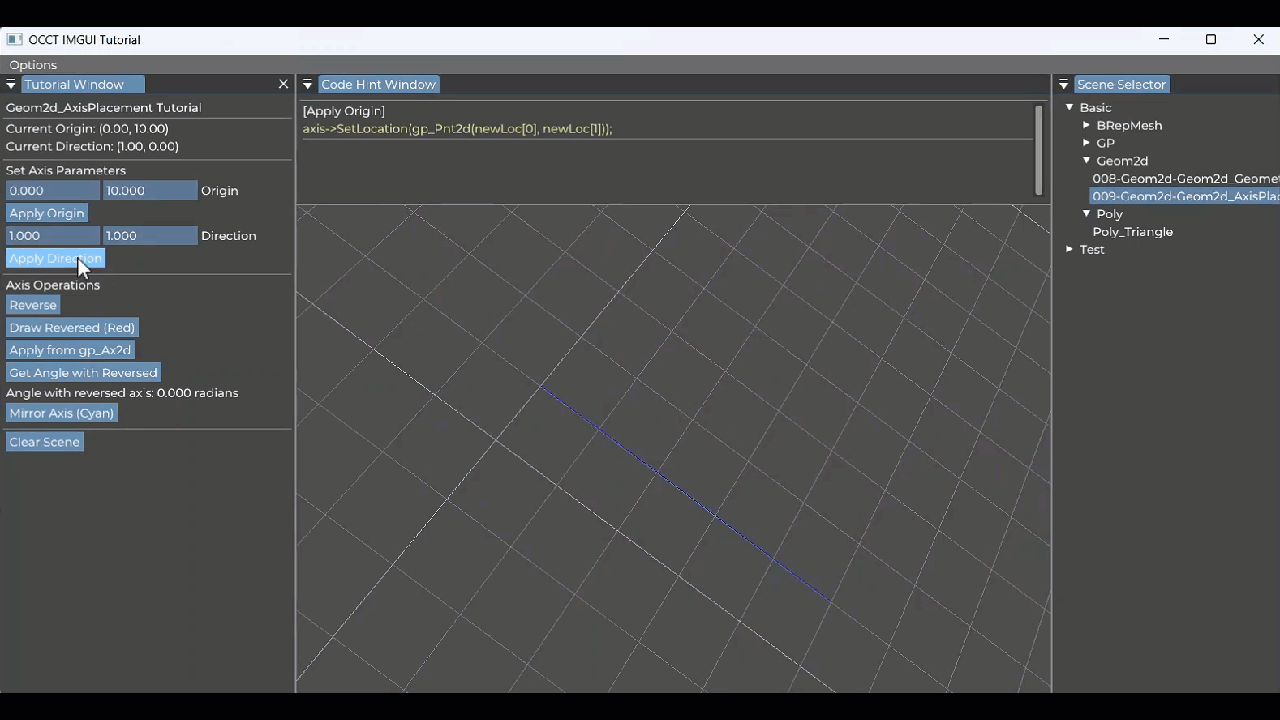This screenshot has width=1280, height=720.
Task: Click the Reverse button
Action: pos(33,305)
